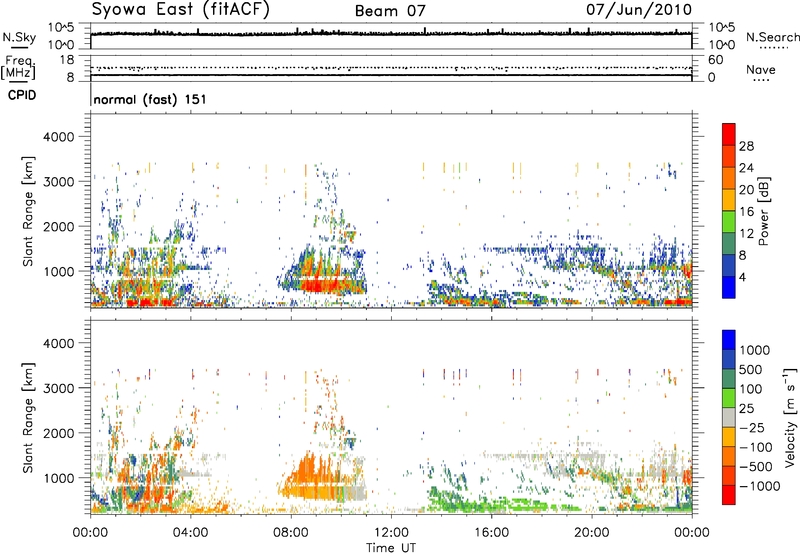The width and height of the screenshot is (800, 554).
Task: Select the red bottom segment of Velocity colorbar
Action: point(729,495)
